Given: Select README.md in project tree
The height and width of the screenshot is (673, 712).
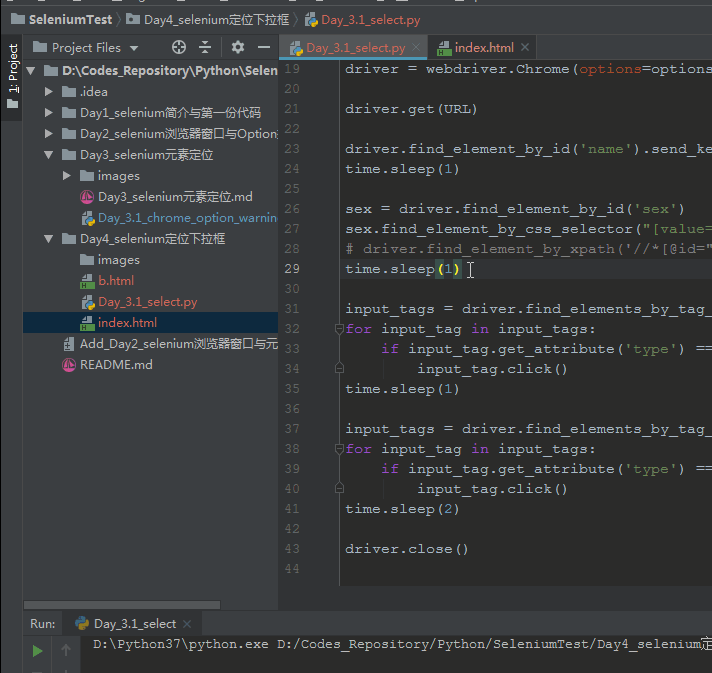Looking at the screenshot, I should click(x=116, y=365).
